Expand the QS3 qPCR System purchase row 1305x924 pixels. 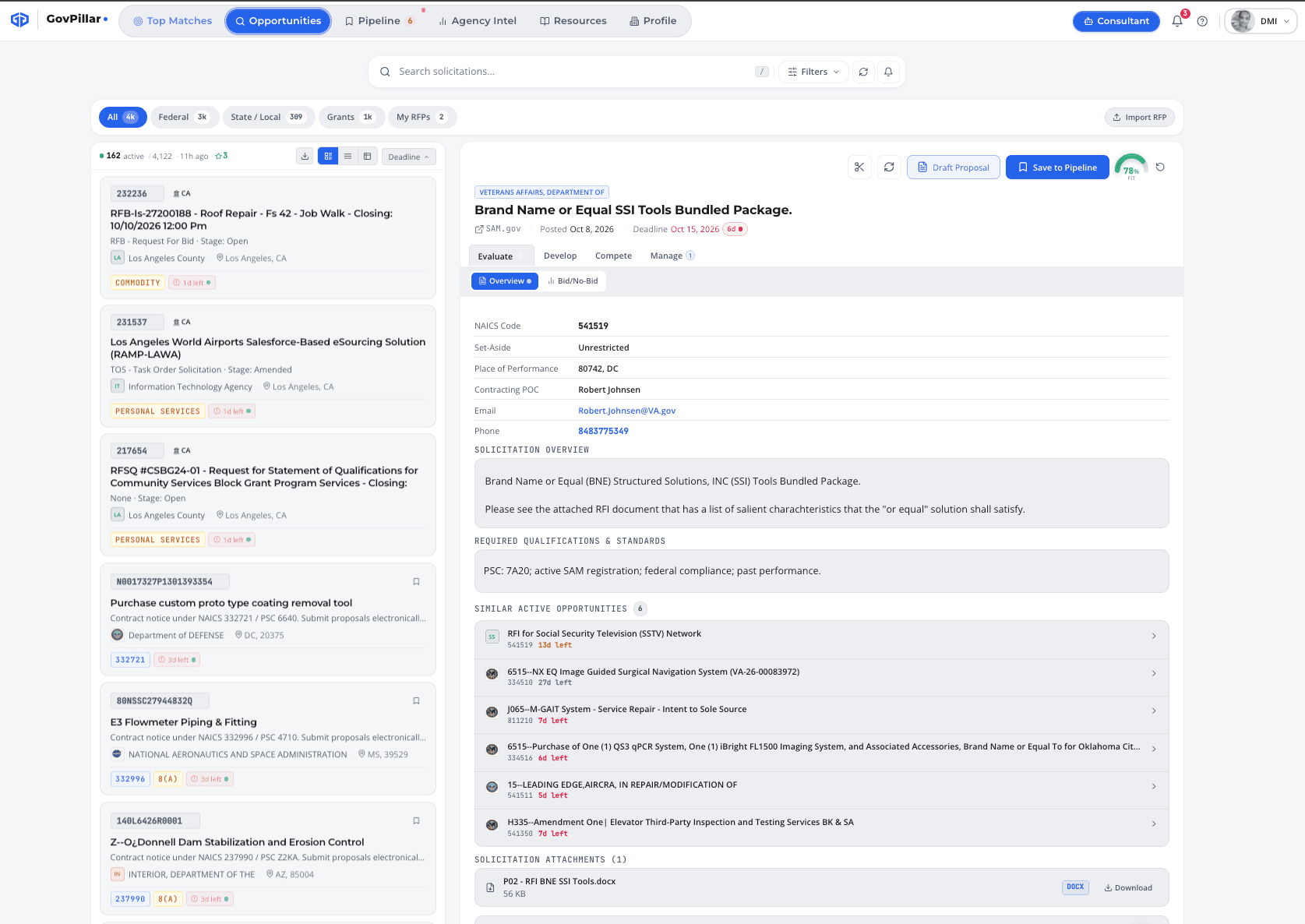(821, 752)
